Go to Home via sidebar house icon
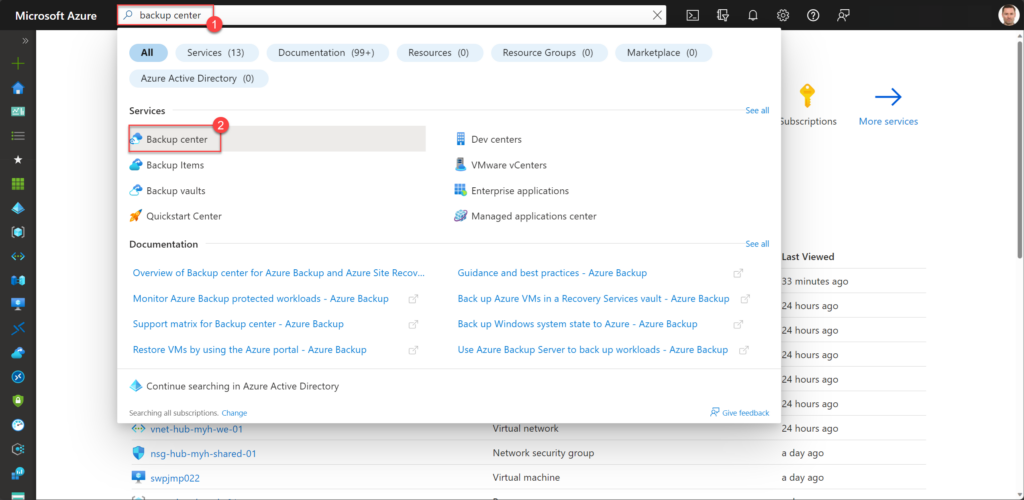The image size is (1024, 500). (18, 88)
